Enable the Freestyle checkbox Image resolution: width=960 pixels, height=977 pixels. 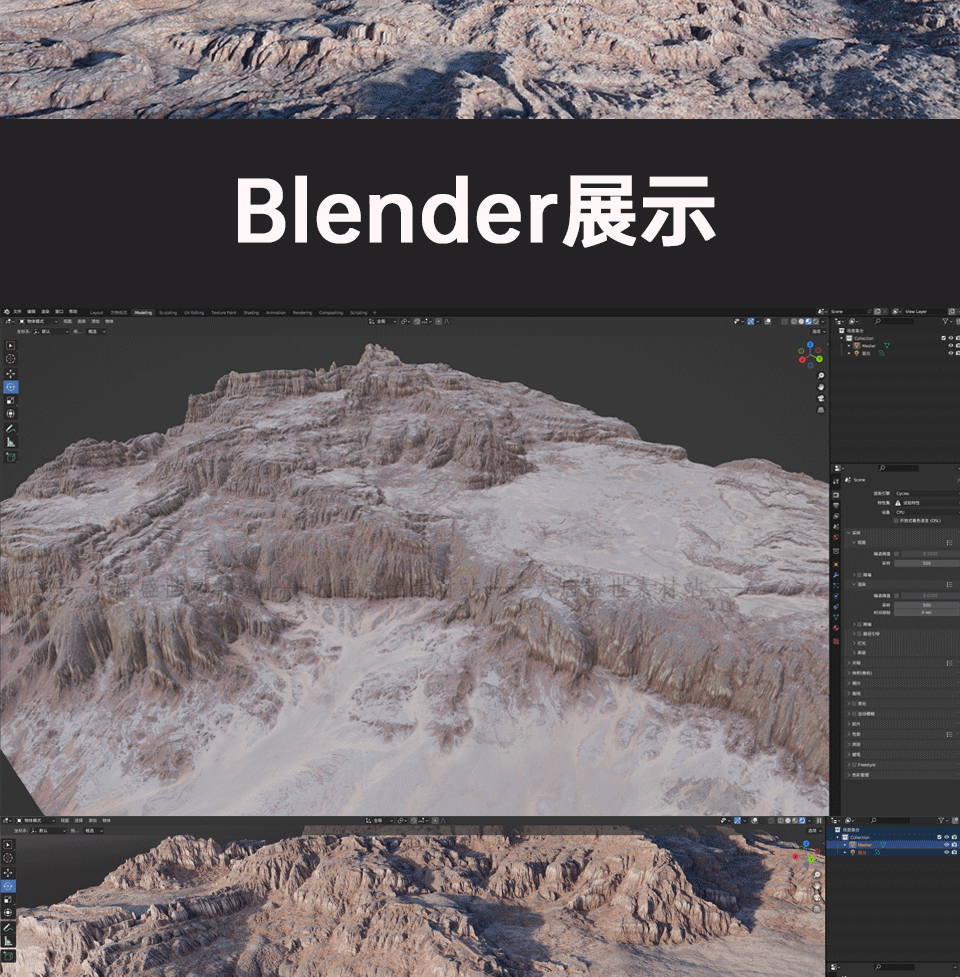855,765
